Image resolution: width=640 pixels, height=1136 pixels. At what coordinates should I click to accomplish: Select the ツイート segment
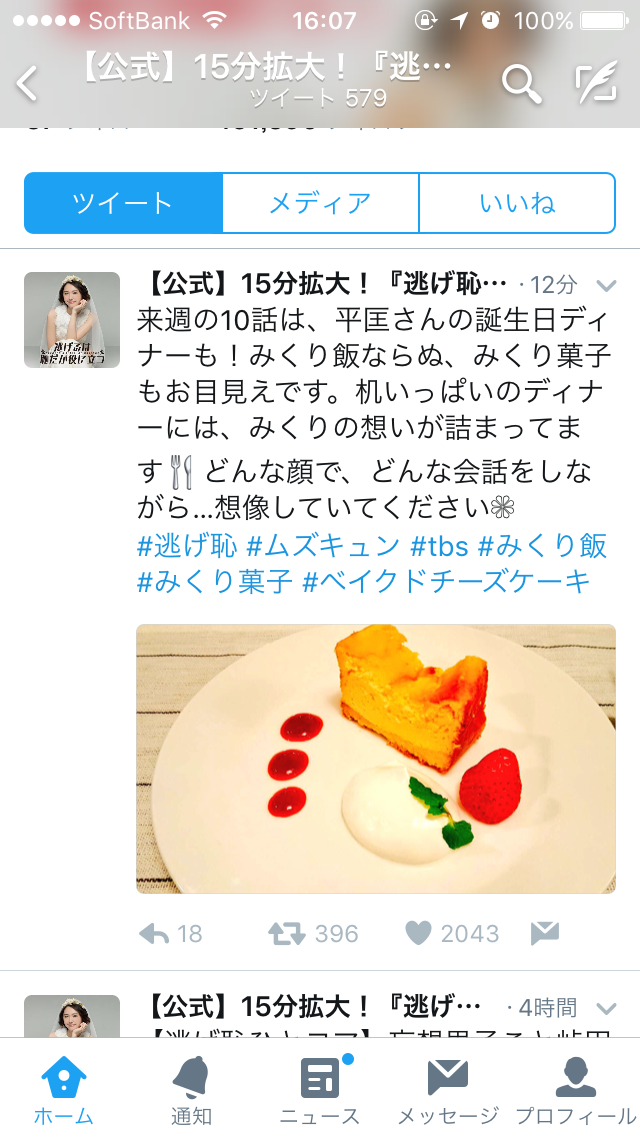[x=123, y=204]
